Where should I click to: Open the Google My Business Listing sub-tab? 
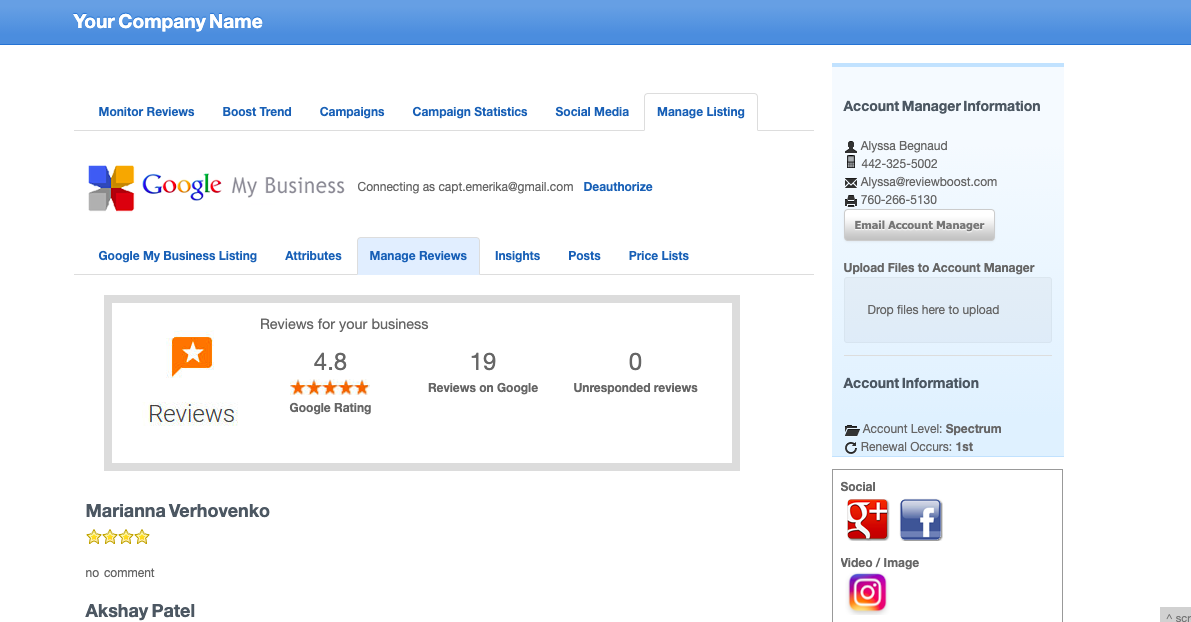178,256
